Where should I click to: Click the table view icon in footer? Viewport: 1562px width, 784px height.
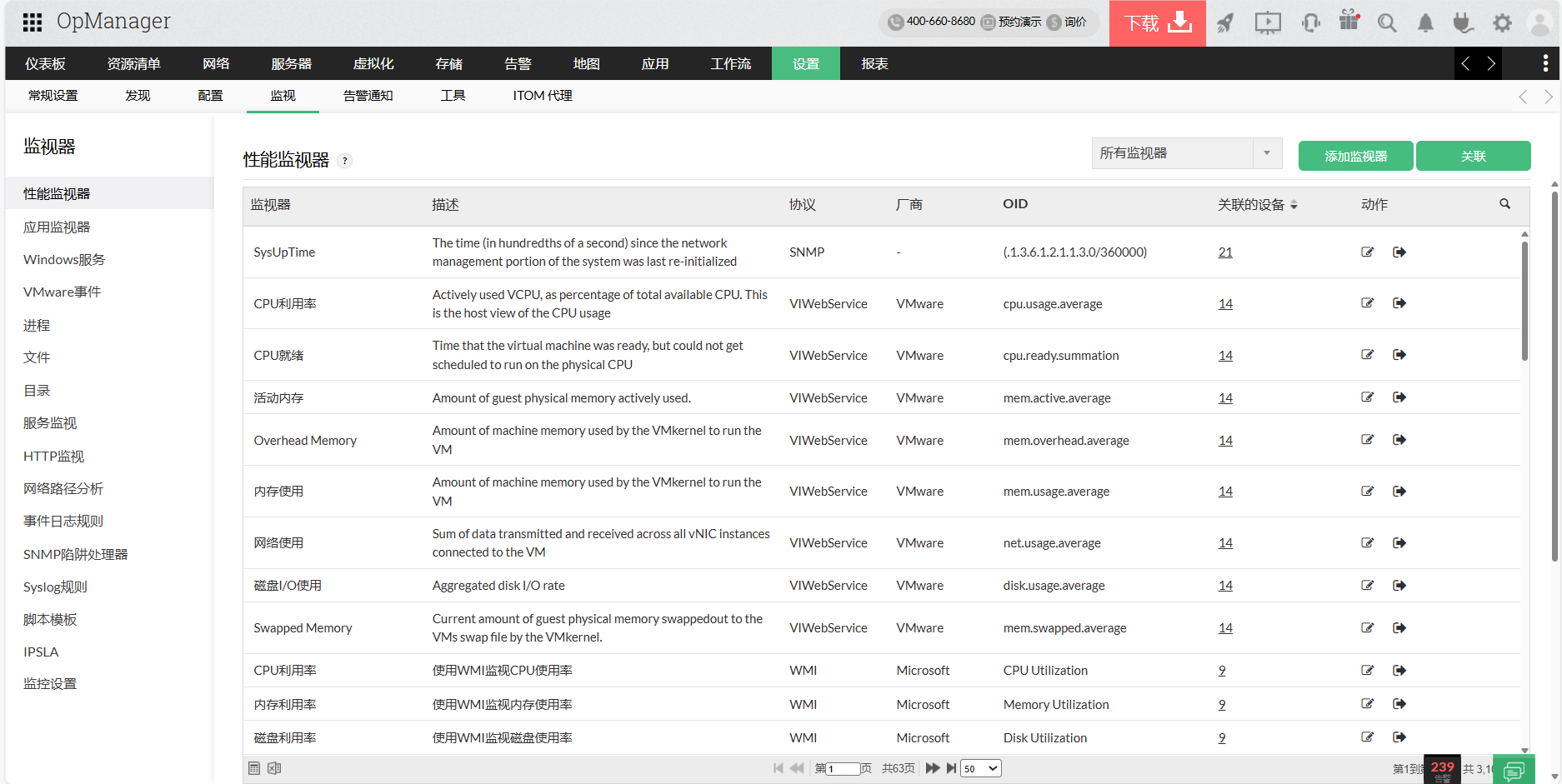254,768
